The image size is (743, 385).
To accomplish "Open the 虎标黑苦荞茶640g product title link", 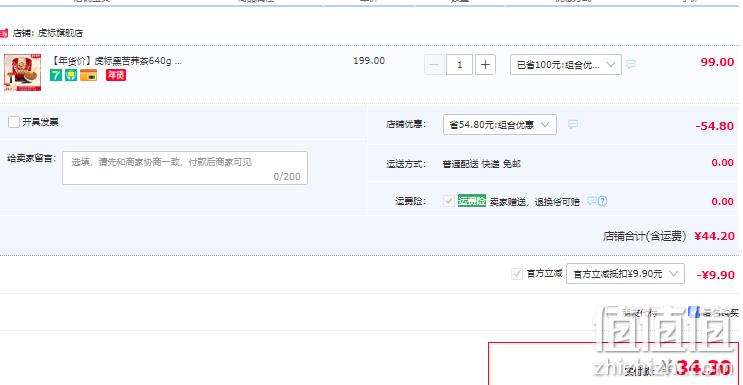I will click(116, 61).
